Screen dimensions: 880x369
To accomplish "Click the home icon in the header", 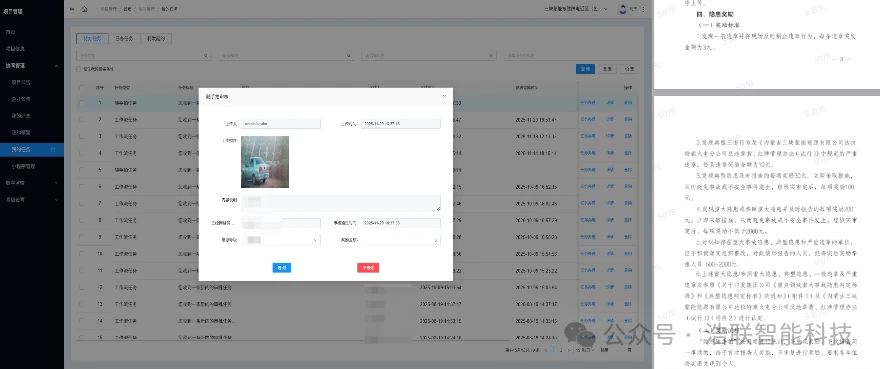I will pos(85,9).
